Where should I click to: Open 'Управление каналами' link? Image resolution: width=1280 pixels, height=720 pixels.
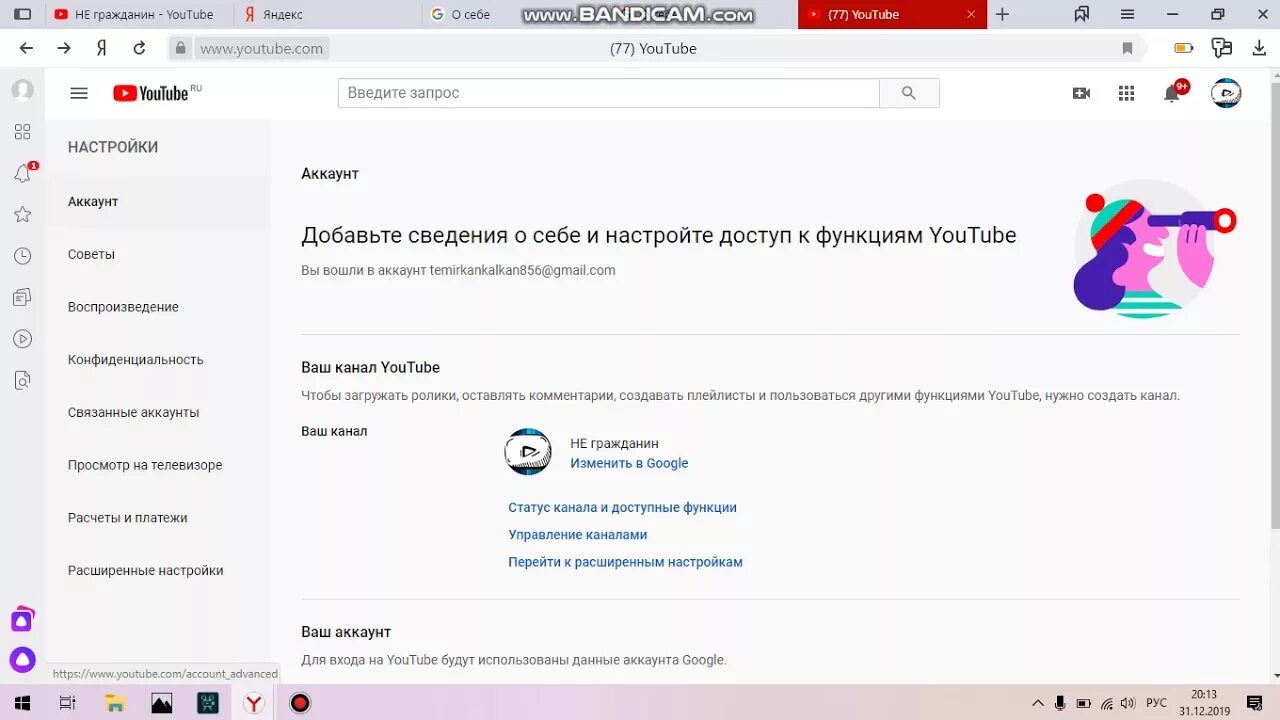(x=578, y=535)
